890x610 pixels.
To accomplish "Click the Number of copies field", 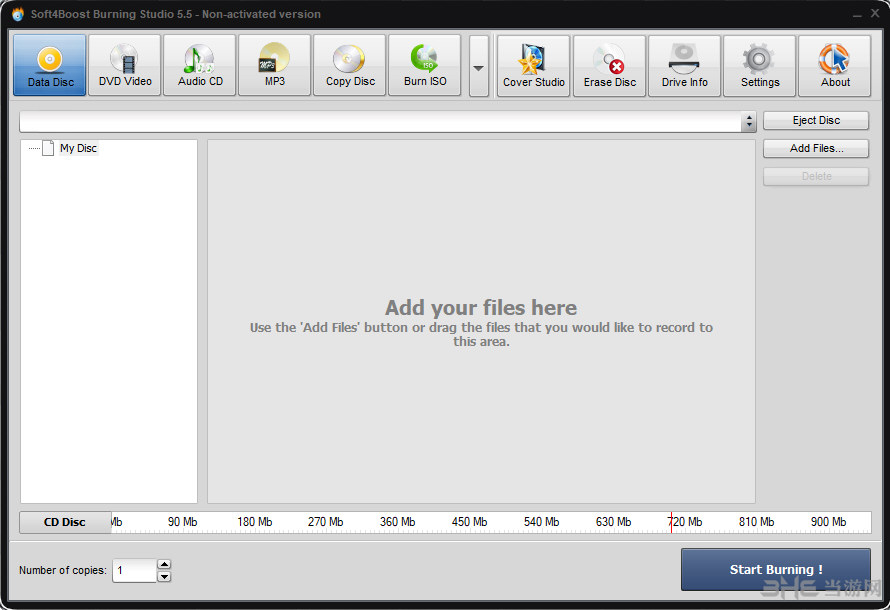I will click(x=135, y=570).
